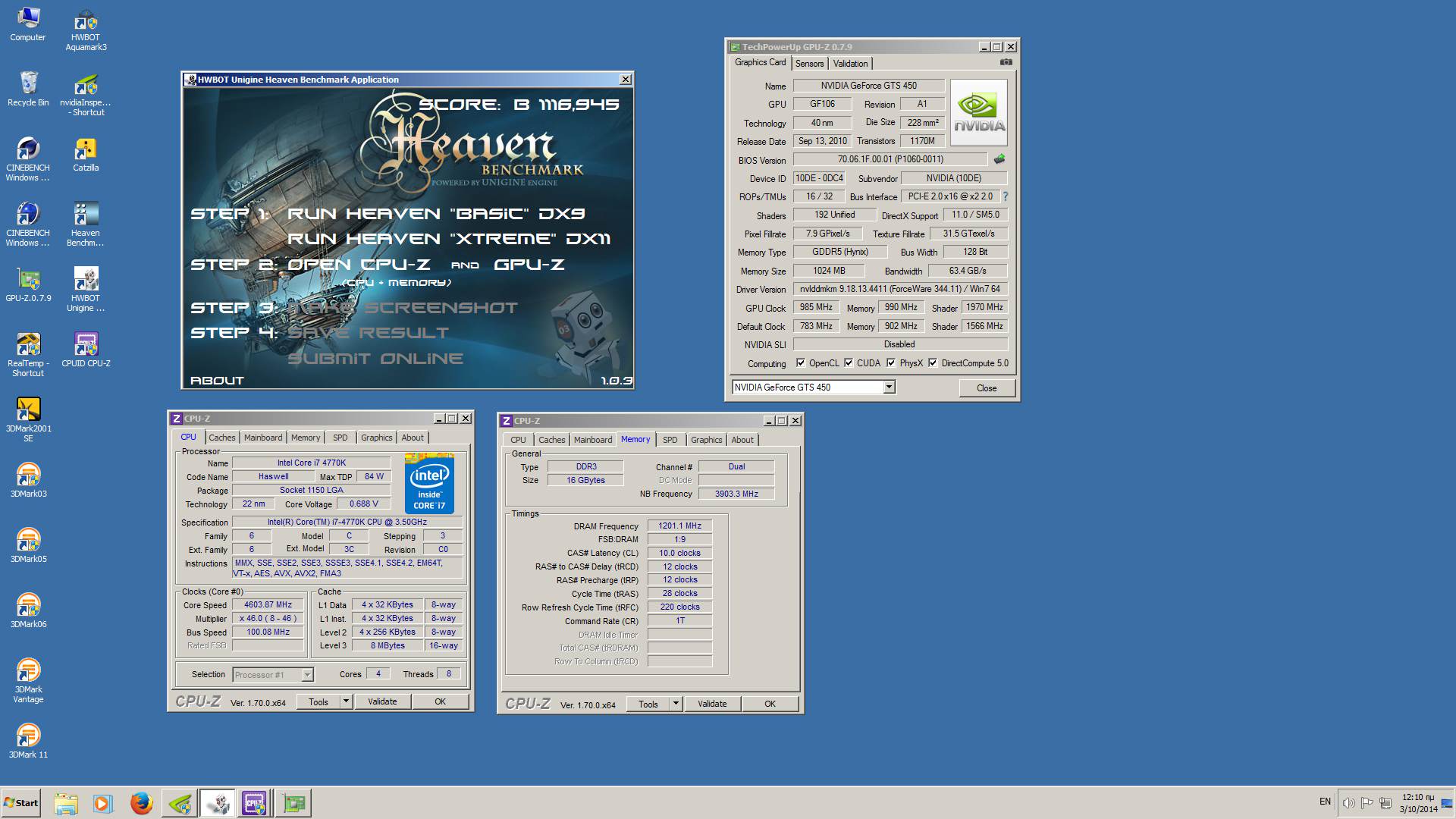Screen dimensions: 1456x819
Task: Click the Bus Interface question mark icon
Action: 1006,196
